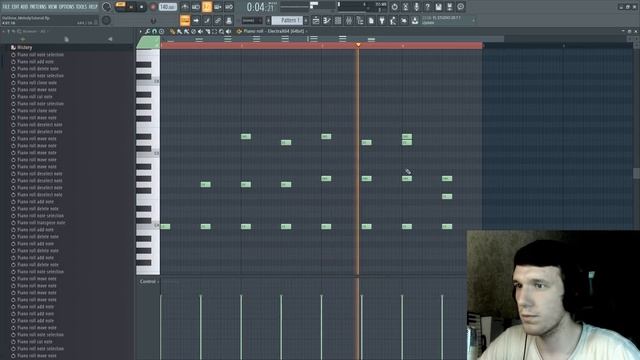Click the plus button right of Pattern 1
The height and width of the screenshot is (360, 640).
[306, 20]
